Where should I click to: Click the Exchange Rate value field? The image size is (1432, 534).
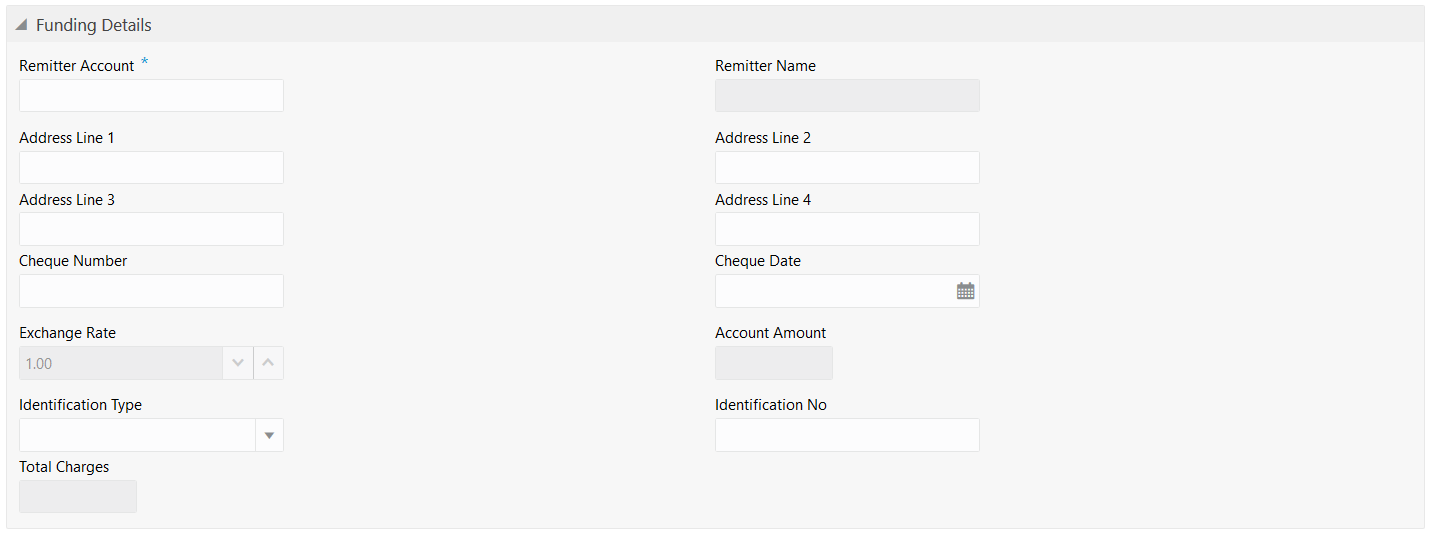pos(120,363)
